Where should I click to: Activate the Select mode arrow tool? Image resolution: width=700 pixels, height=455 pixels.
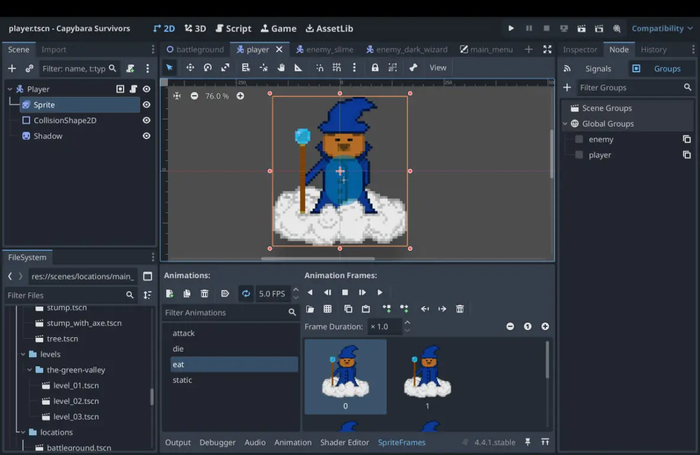click(170, 67)
